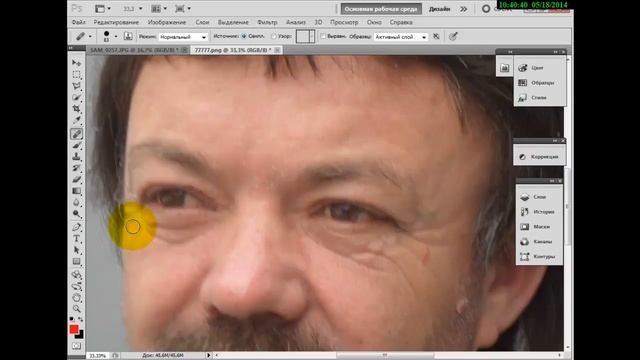Select the Eyedropper tool
This screenshot has height=360, width=640.
(x=76, y=120)
